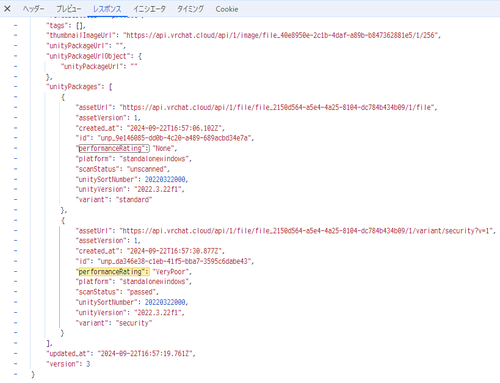The image size is (500, 383).
Task: Click the "version" key
Action: [64, 364]
